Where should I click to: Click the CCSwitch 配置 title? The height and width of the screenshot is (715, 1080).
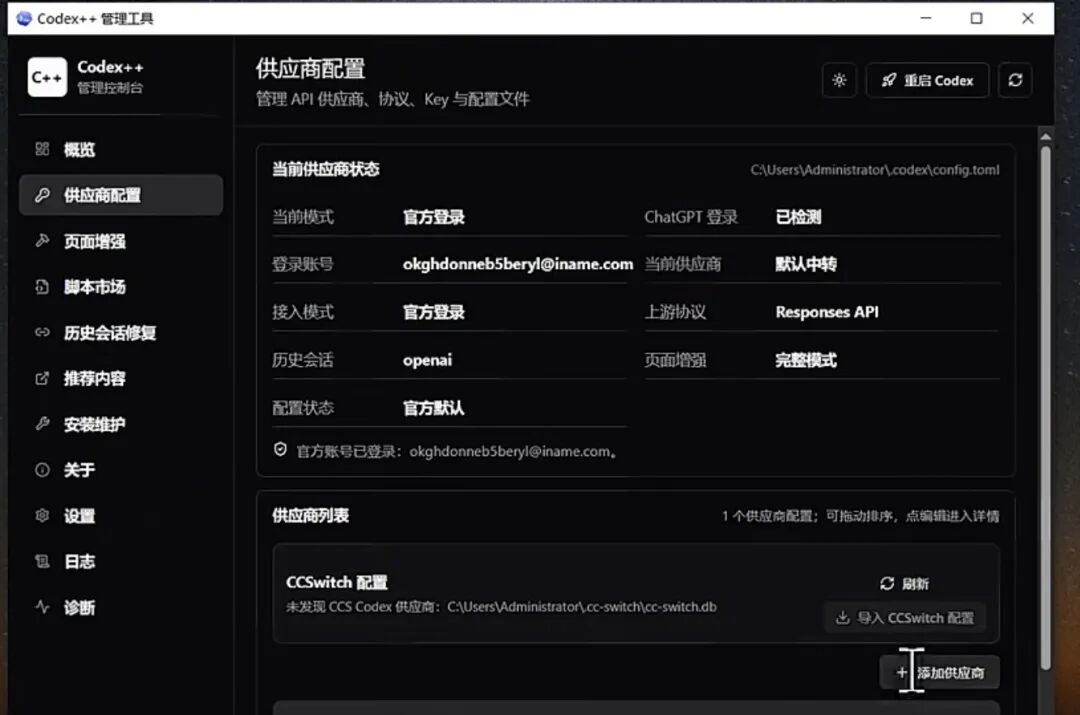coord(337,582)
